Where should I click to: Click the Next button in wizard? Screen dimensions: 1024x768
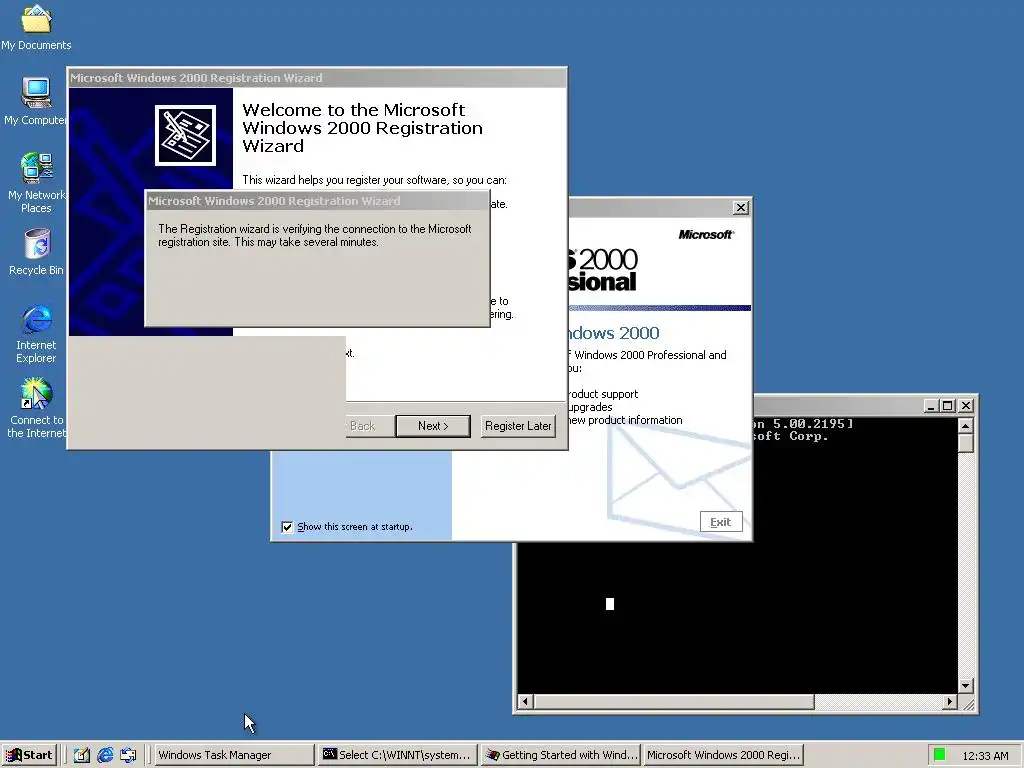[x=433, y=426]
